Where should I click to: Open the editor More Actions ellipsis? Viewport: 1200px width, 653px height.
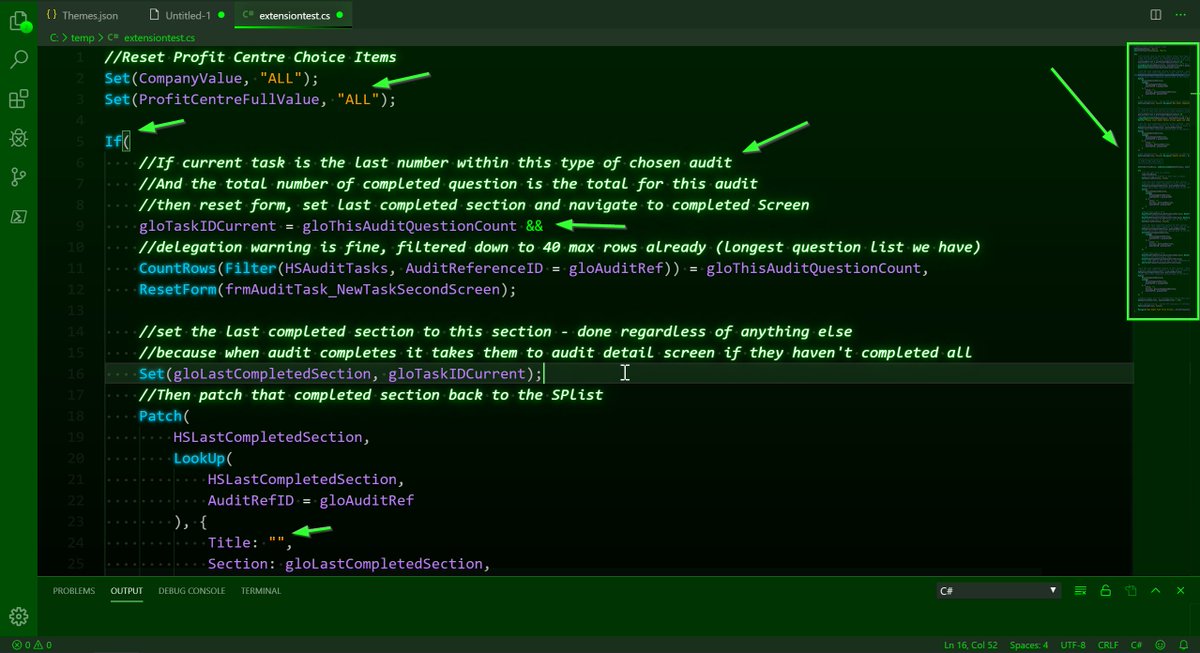pyautogui.click(x=1181, y=15)
